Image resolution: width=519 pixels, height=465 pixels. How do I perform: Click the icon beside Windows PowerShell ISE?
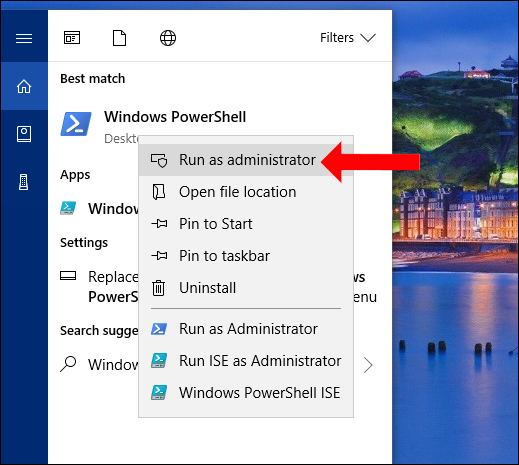point(159,393)
